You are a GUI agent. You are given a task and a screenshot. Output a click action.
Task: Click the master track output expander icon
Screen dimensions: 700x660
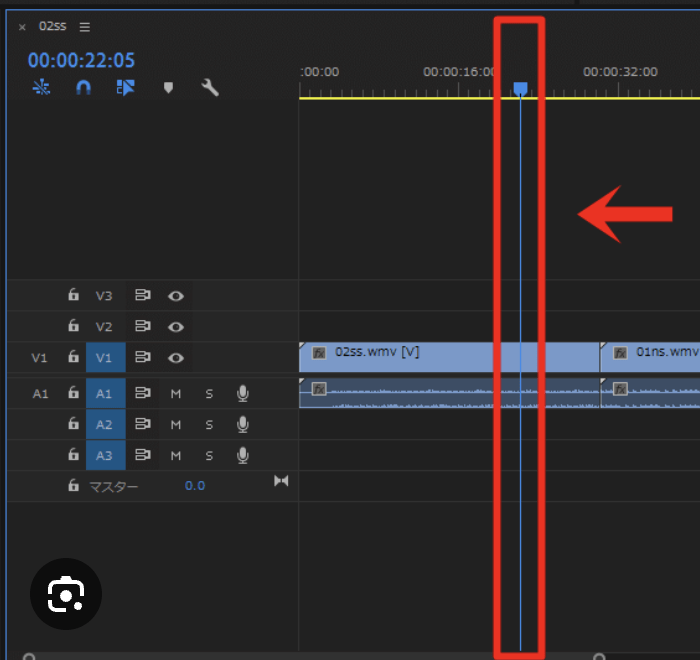pyautogui.click(x=281, y=481)
